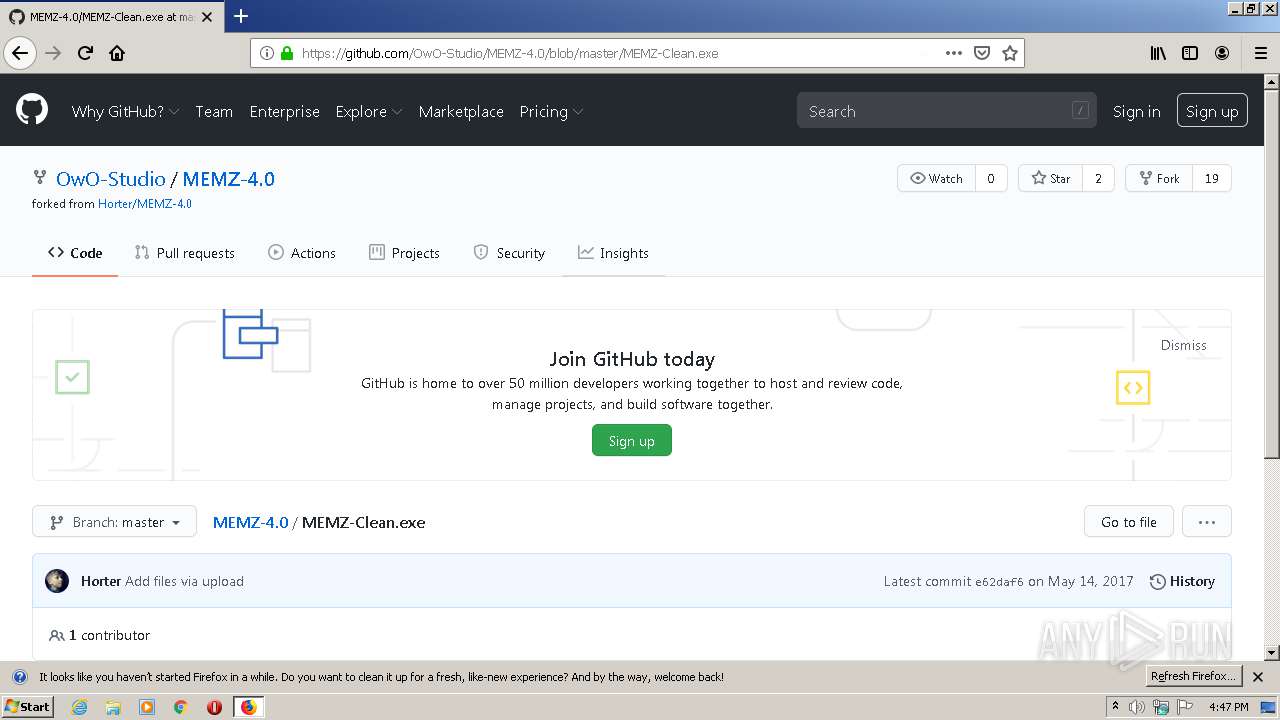Open the fork count 19

1211,178
